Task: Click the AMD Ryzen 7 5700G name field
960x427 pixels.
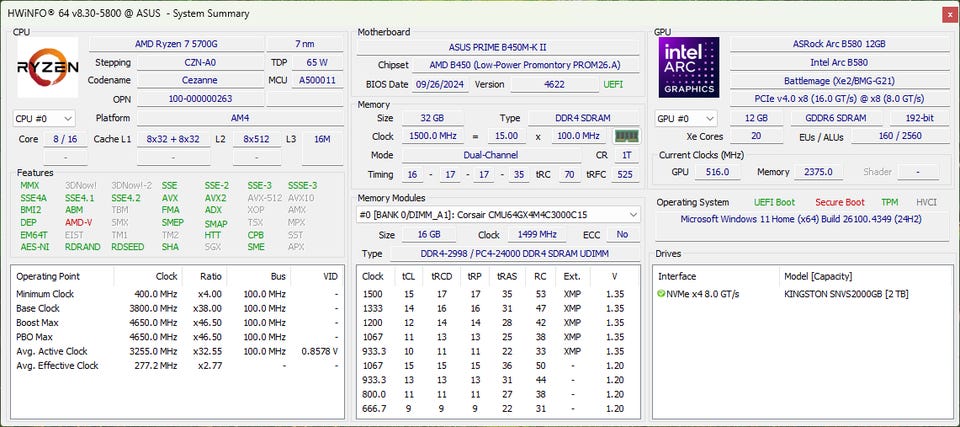Action: [x=178, y=44]
